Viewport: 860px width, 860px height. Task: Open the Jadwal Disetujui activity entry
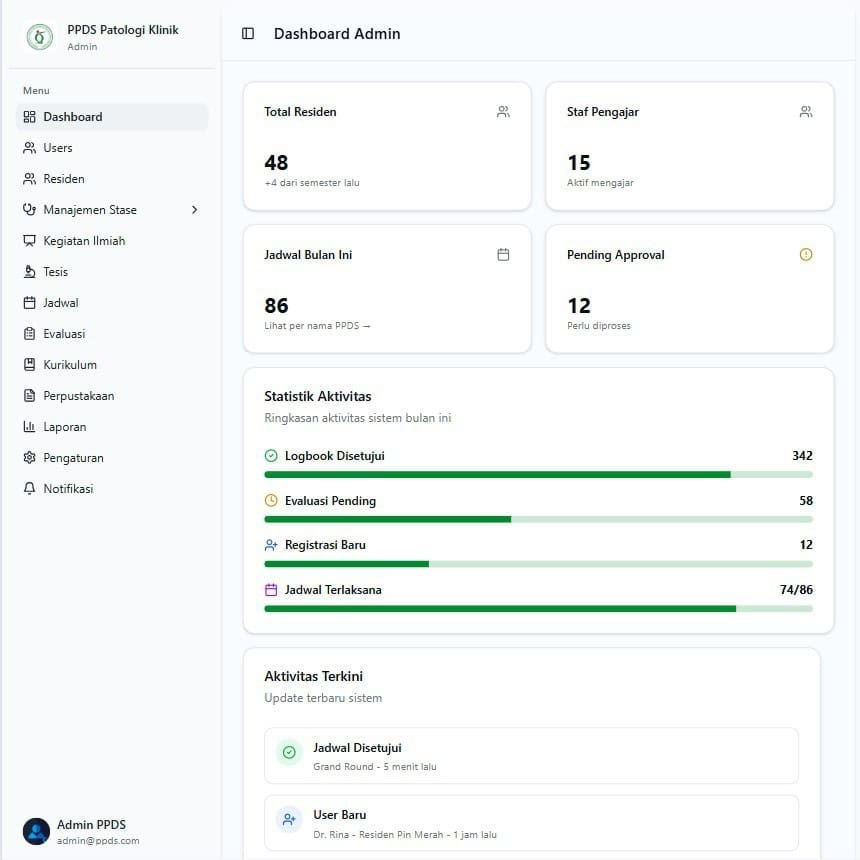(531, 756)
